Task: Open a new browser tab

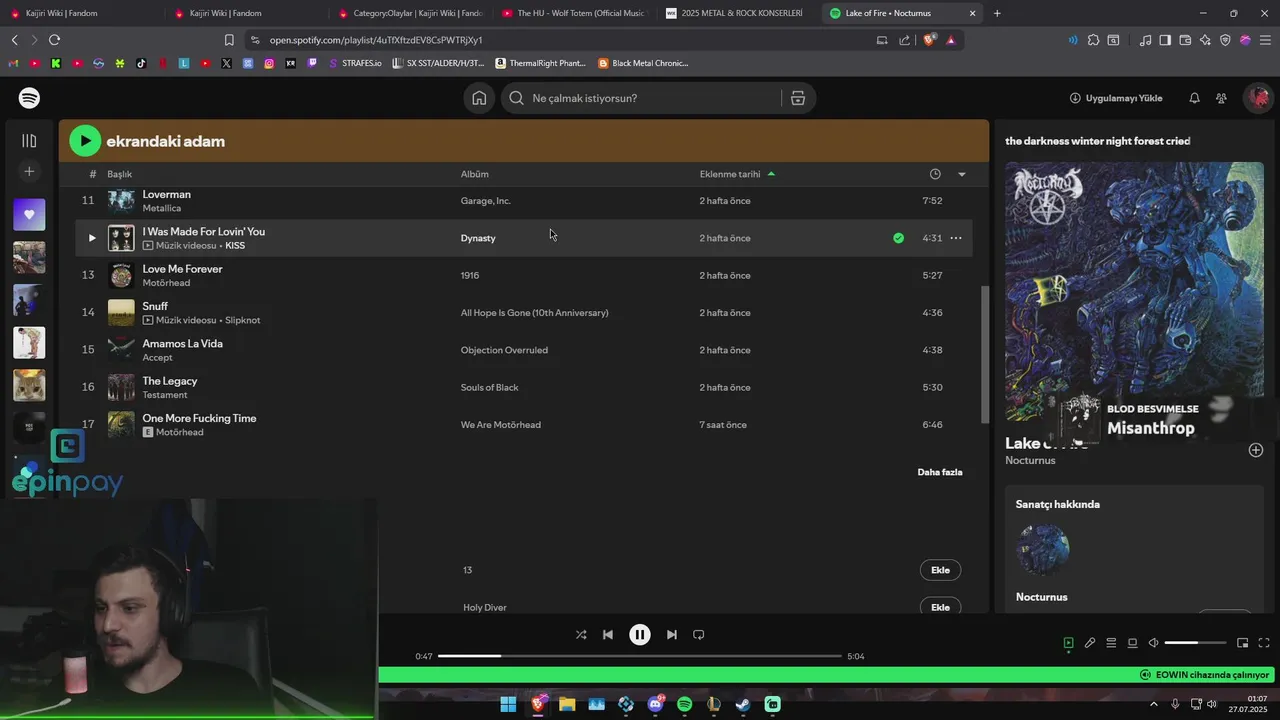Action: 997,13
